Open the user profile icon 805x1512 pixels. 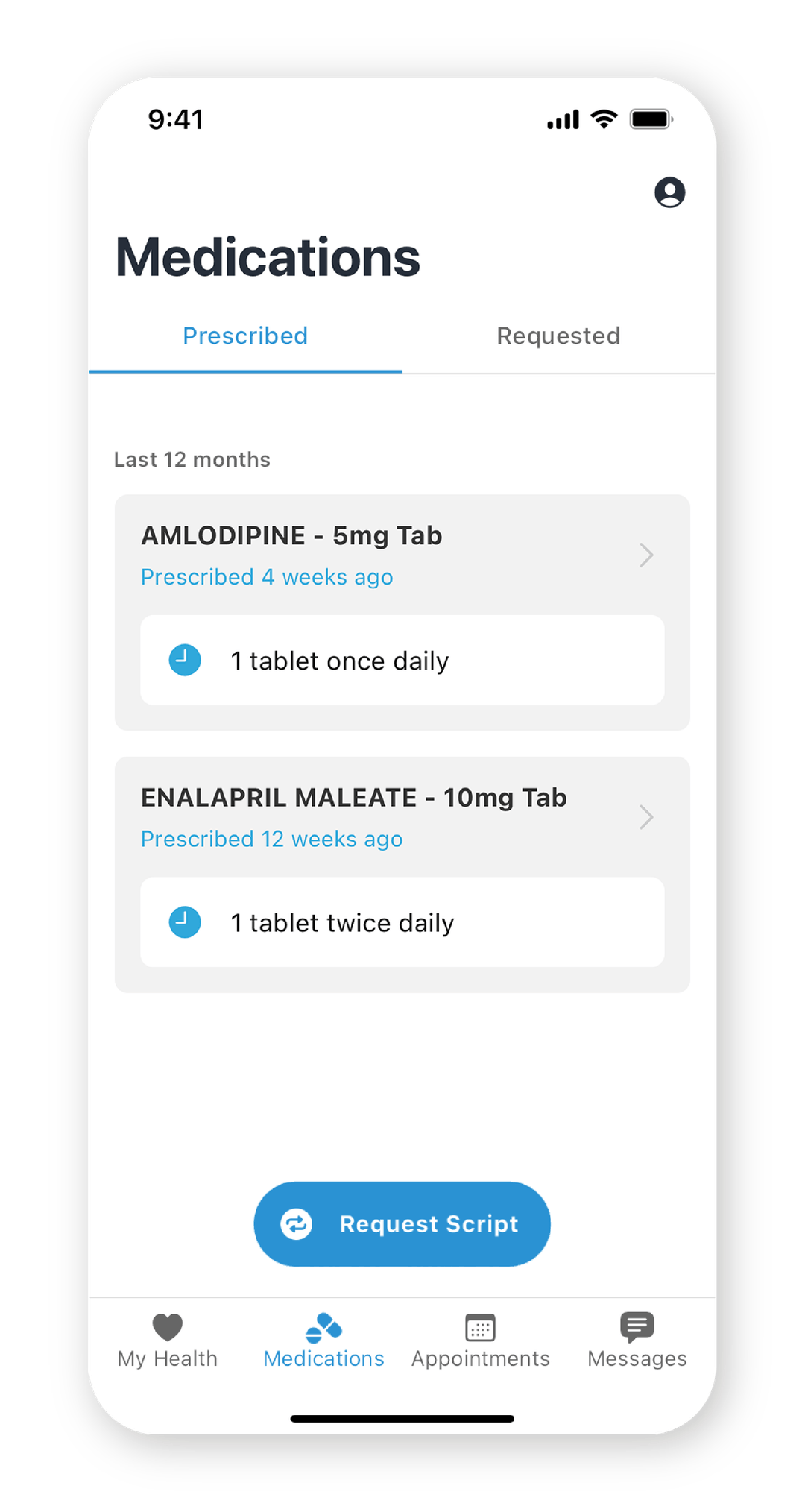click(670, 192)
